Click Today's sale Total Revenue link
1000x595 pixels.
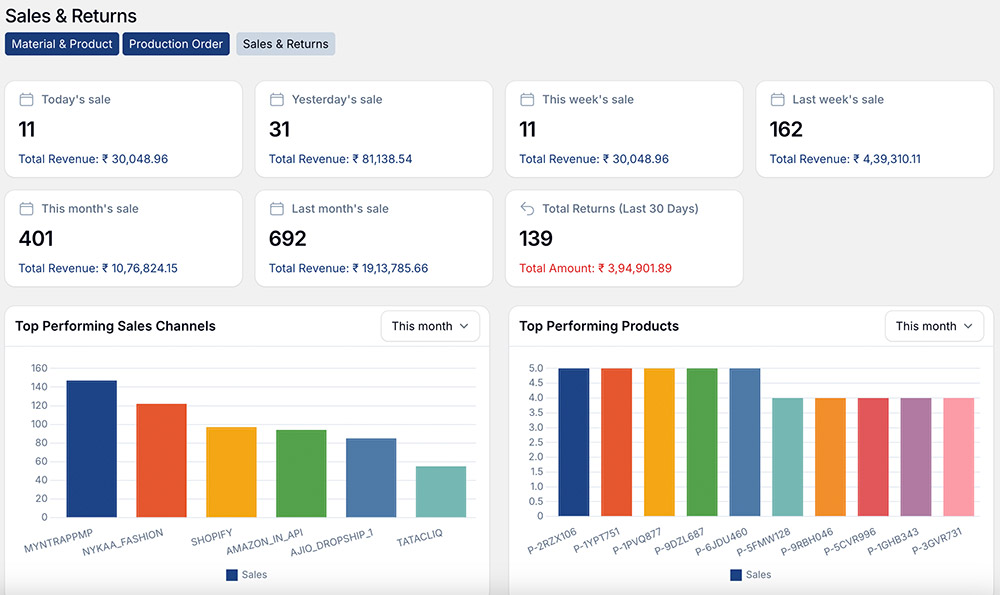(x=93, y=159)
